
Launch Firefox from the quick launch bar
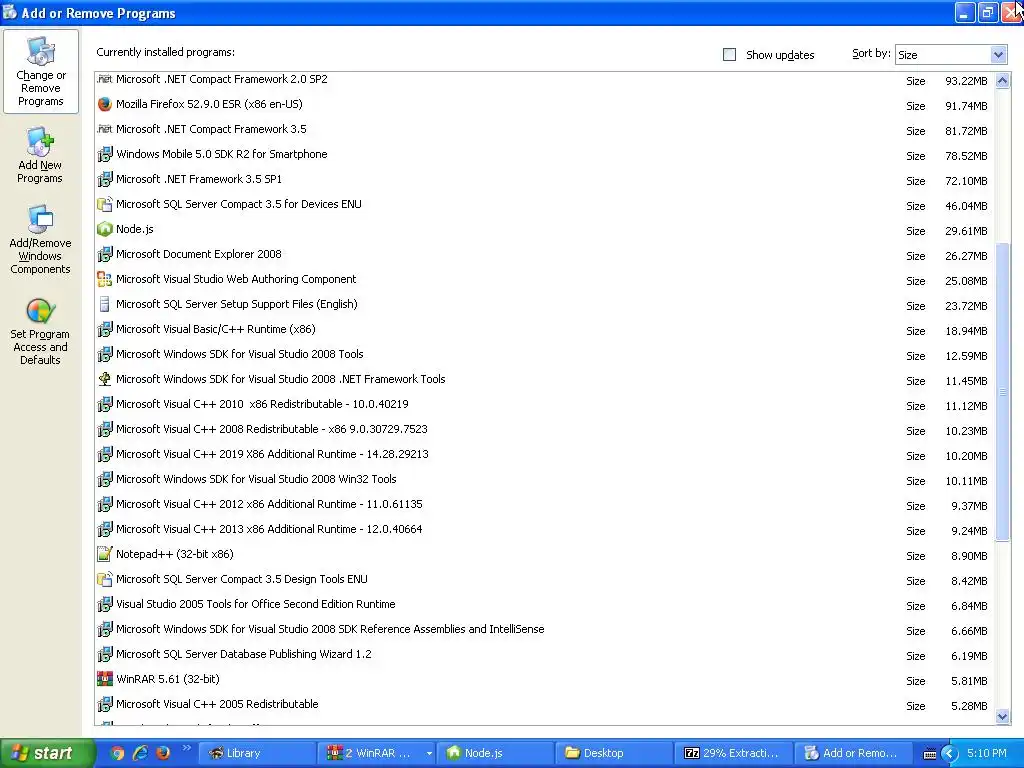click(163, 753)
